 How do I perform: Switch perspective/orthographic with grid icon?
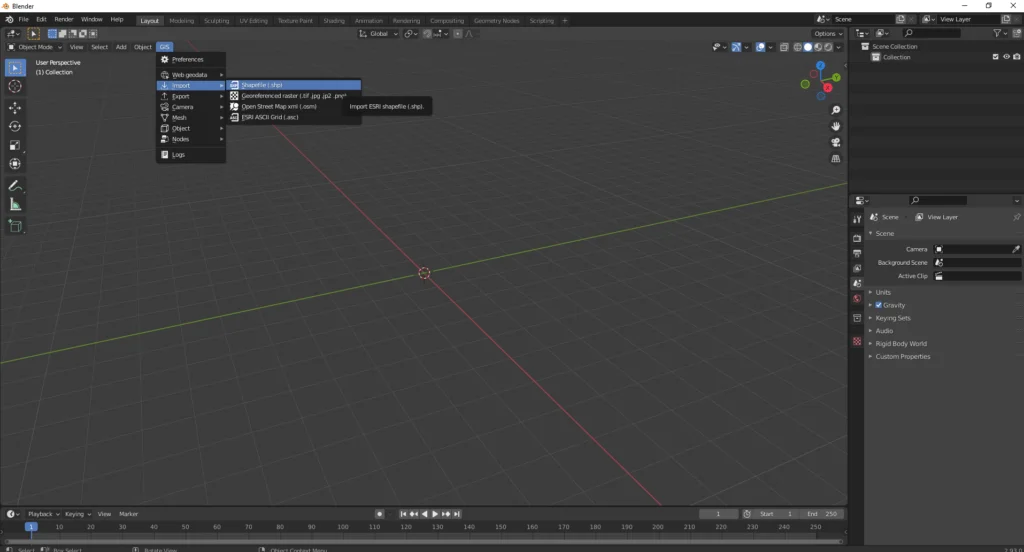[x=835, y=159]
